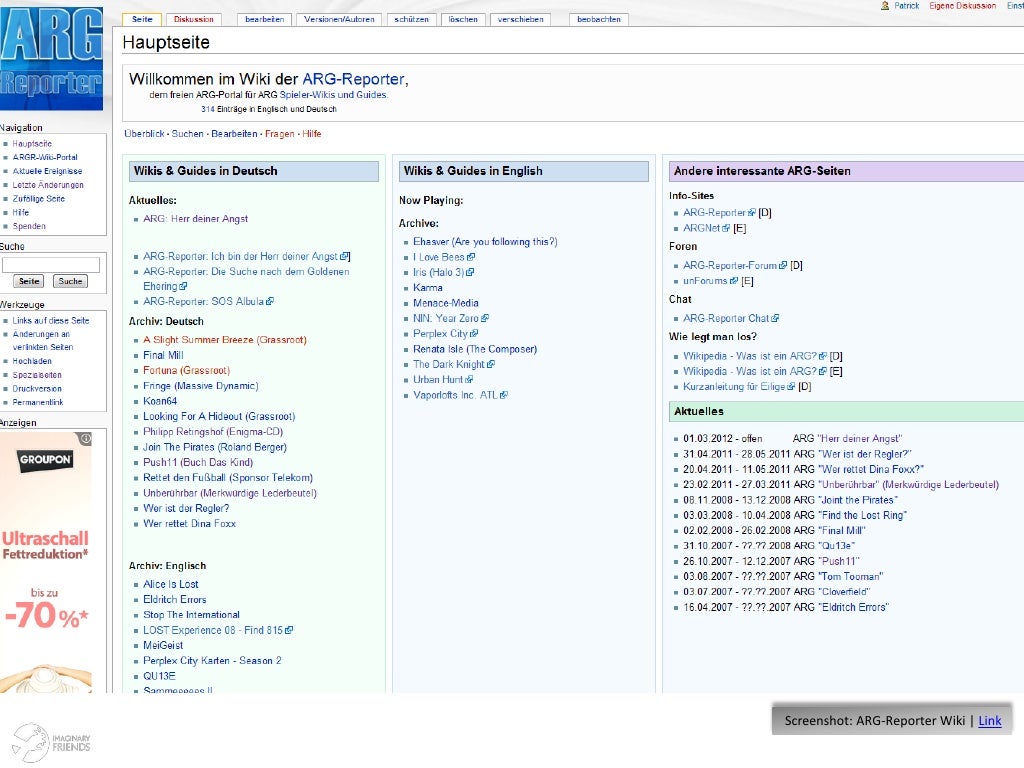1024x768 pixels.
Task: Open ARG-Reporter-Forum link
Action: pos(735,266)
